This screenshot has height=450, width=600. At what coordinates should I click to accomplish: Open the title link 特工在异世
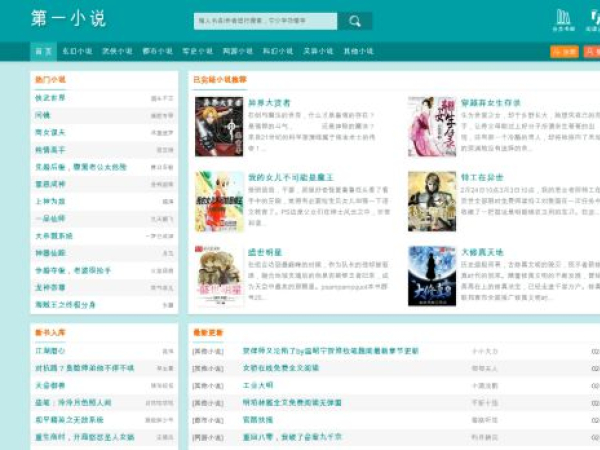(x=482, y=178)
